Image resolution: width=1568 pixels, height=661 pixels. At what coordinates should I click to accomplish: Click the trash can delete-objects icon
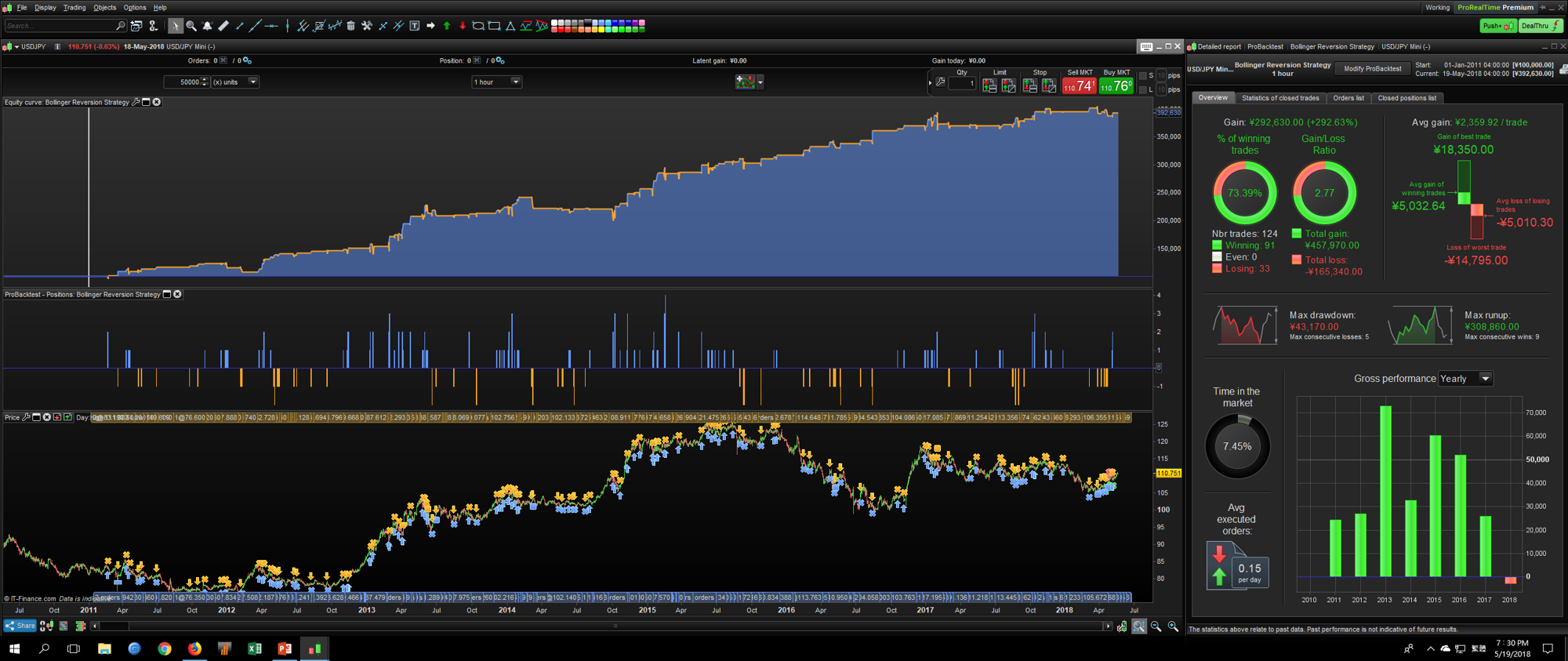click(350, 26)
